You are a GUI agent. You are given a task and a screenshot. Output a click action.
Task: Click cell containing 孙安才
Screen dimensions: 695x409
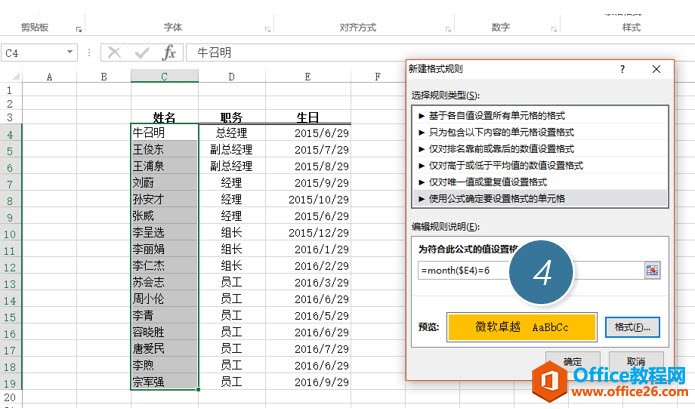click(164, 199)
